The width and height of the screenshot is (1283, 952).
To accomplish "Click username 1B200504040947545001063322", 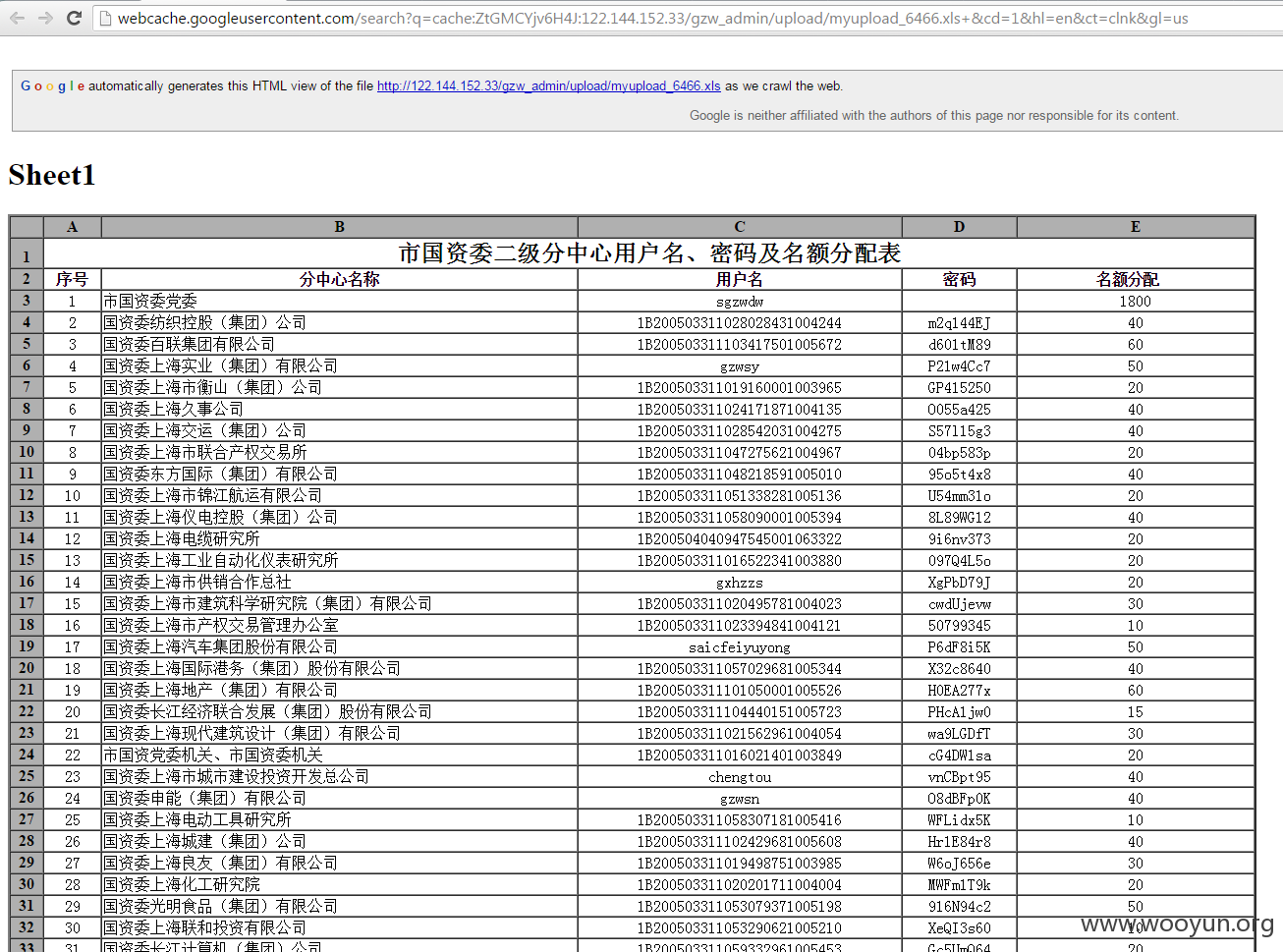I will [x=740, y=538].
